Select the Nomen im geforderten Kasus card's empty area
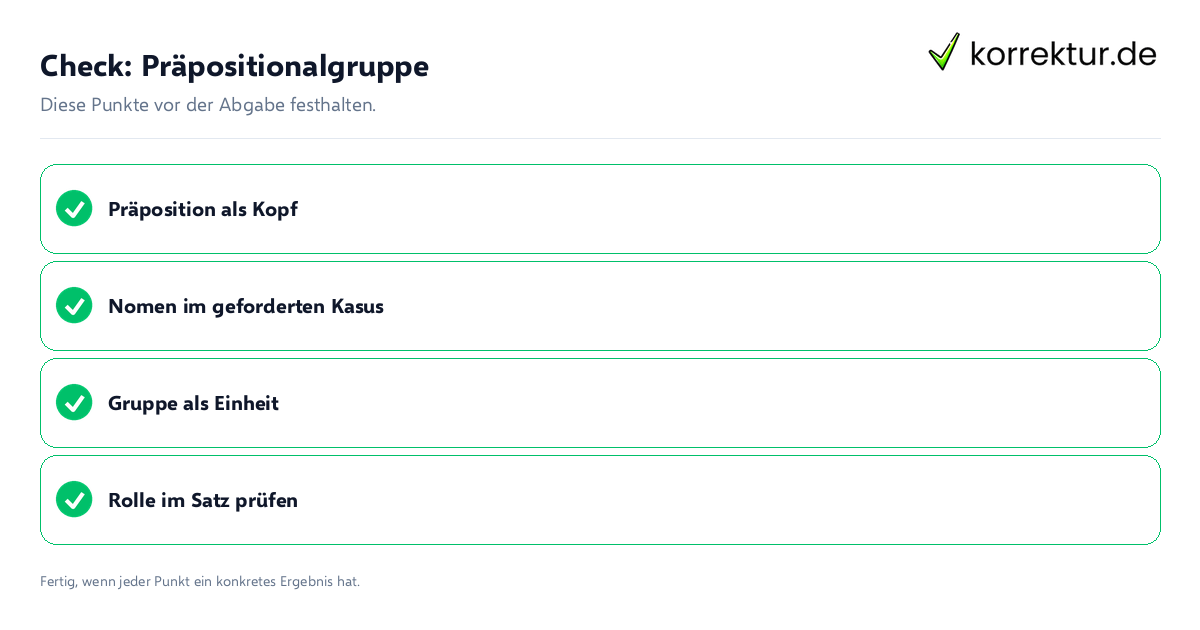Viewport: 1200px width, 630px height. 770,306
